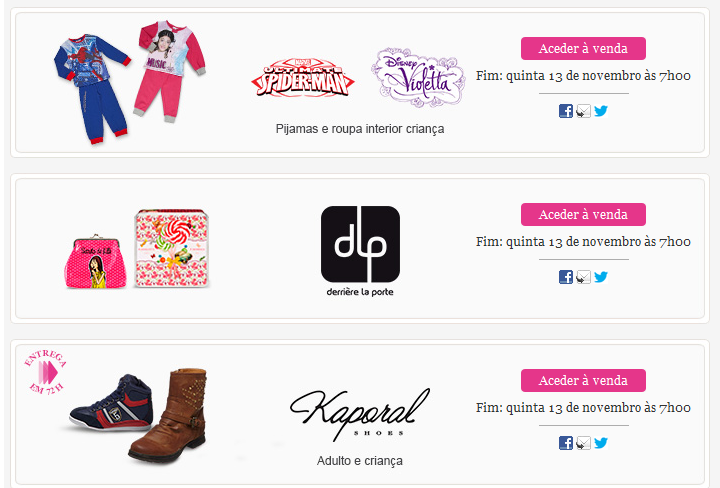This screenshot has height=488, width=720.
Task: Click the Entrega em 72H badge
Action: pos(45,372)
